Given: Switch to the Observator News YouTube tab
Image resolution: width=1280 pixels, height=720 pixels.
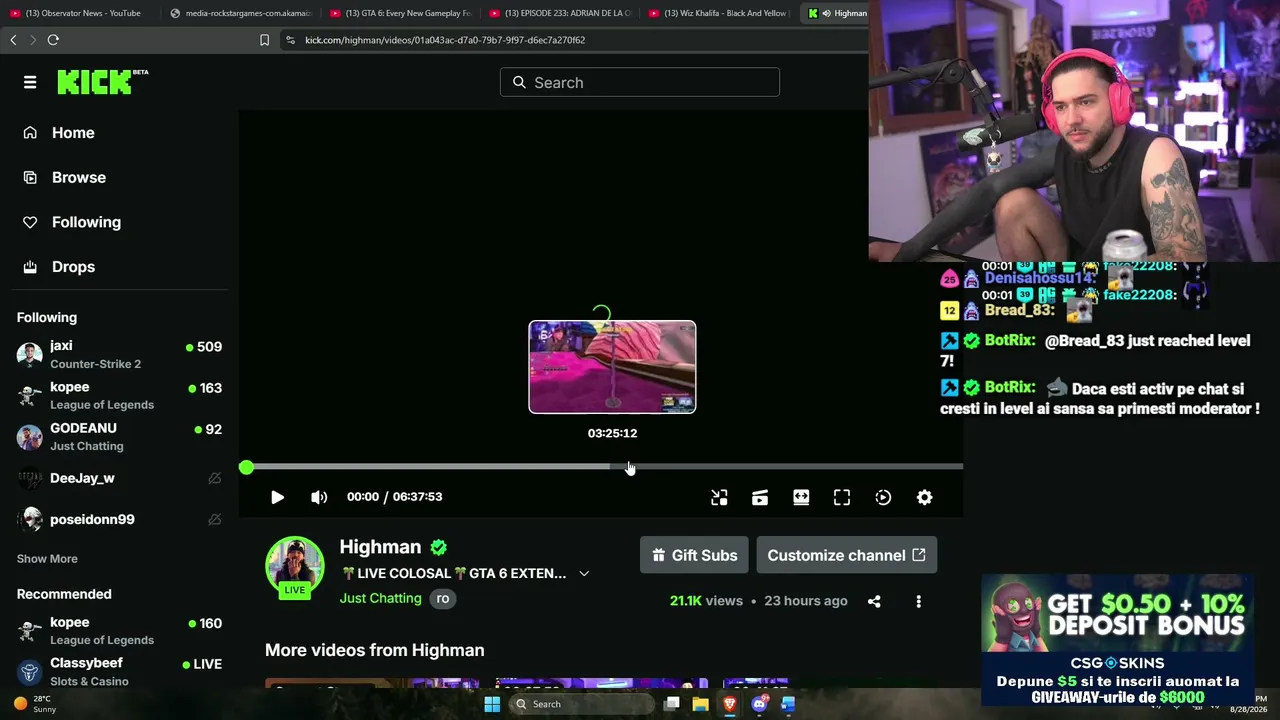Looking at the screenshot, I should 80,13.
